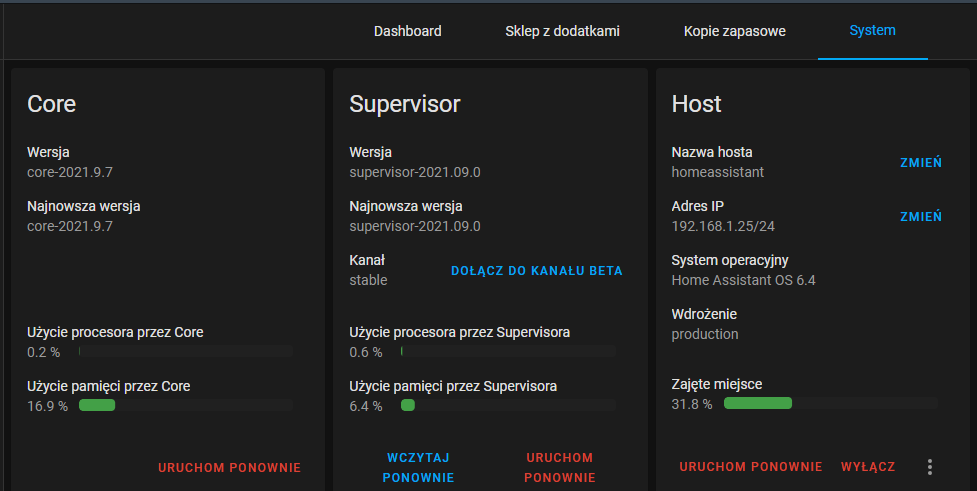The image size is (977, 491).
Task: Go to the Kopie zapasowe tab
Action: pos(735,31)
